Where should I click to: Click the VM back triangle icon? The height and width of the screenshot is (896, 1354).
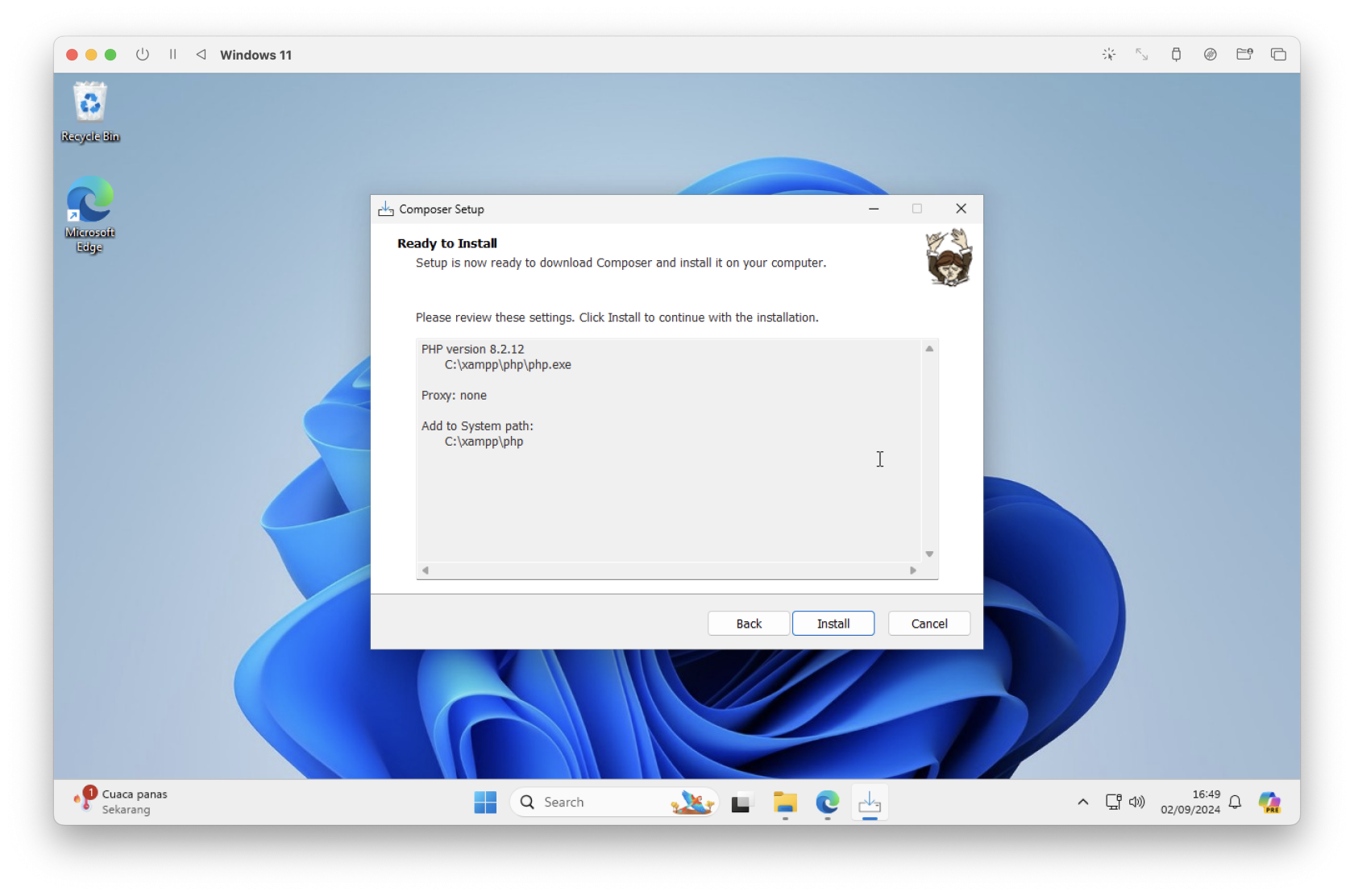pos(201,54)
